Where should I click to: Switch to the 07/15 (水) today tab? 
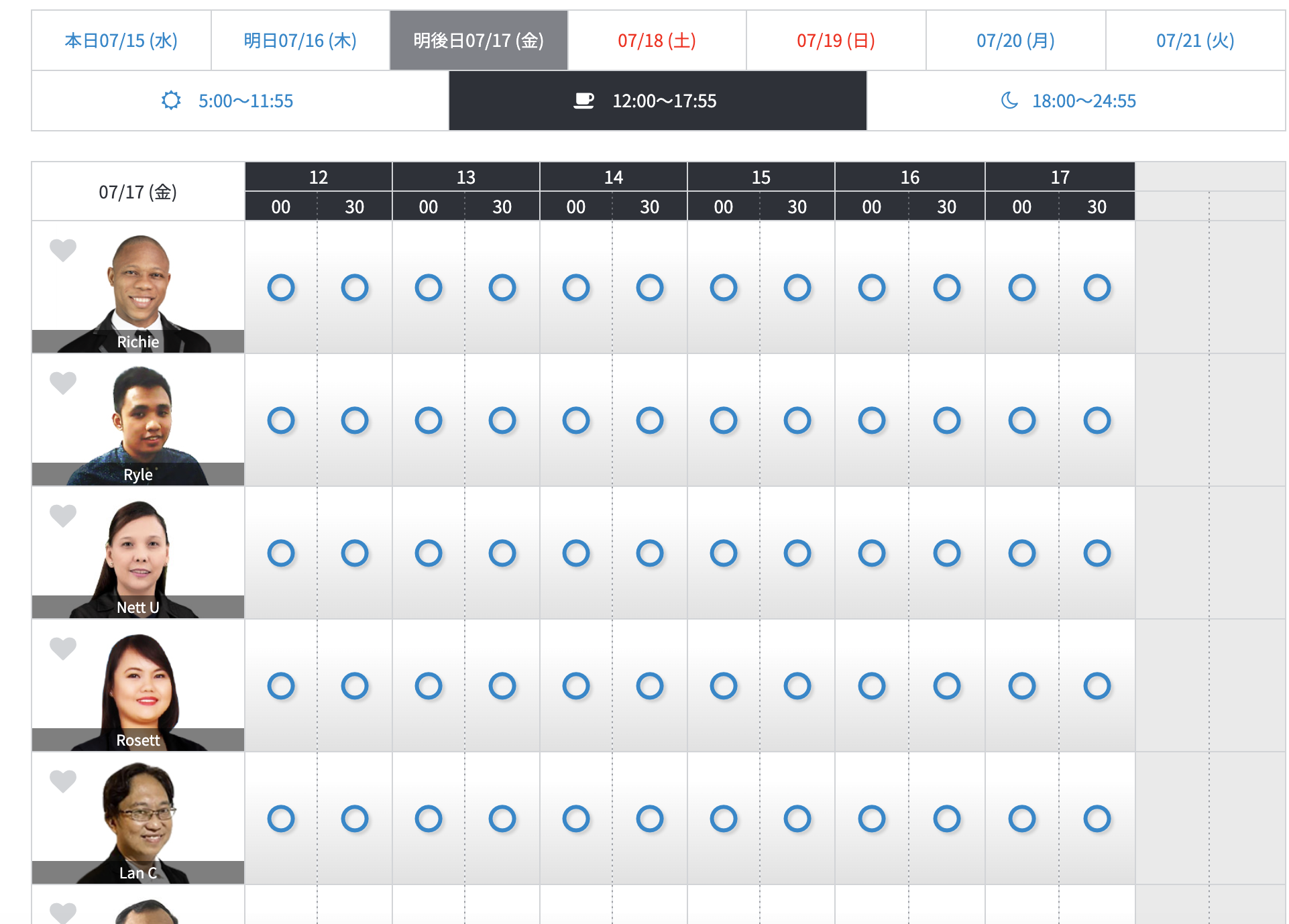point(121,41)
